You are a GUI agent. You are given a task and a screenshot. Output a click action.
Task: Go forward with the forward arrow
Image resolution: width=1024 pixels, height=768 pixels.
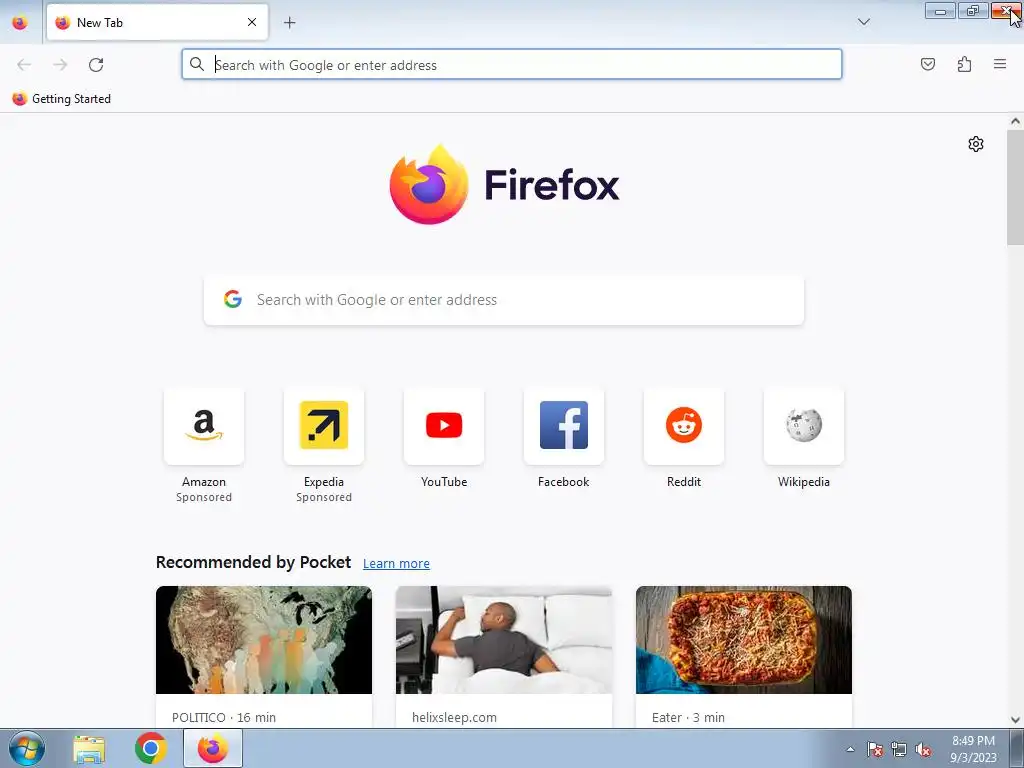(x=60, y=64)
